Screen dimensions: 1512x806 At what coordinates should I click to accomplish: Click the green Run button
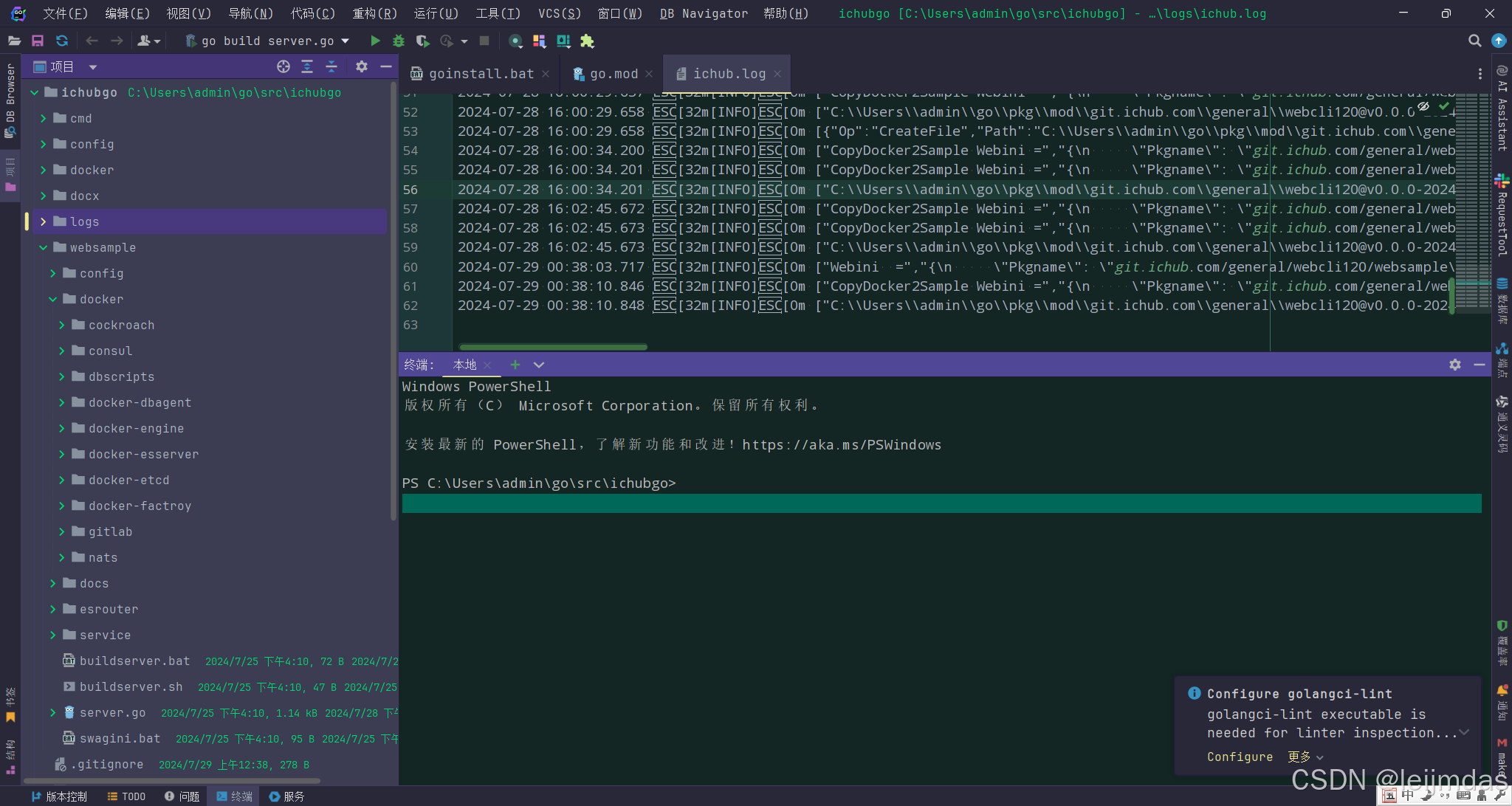coord(375,41)
